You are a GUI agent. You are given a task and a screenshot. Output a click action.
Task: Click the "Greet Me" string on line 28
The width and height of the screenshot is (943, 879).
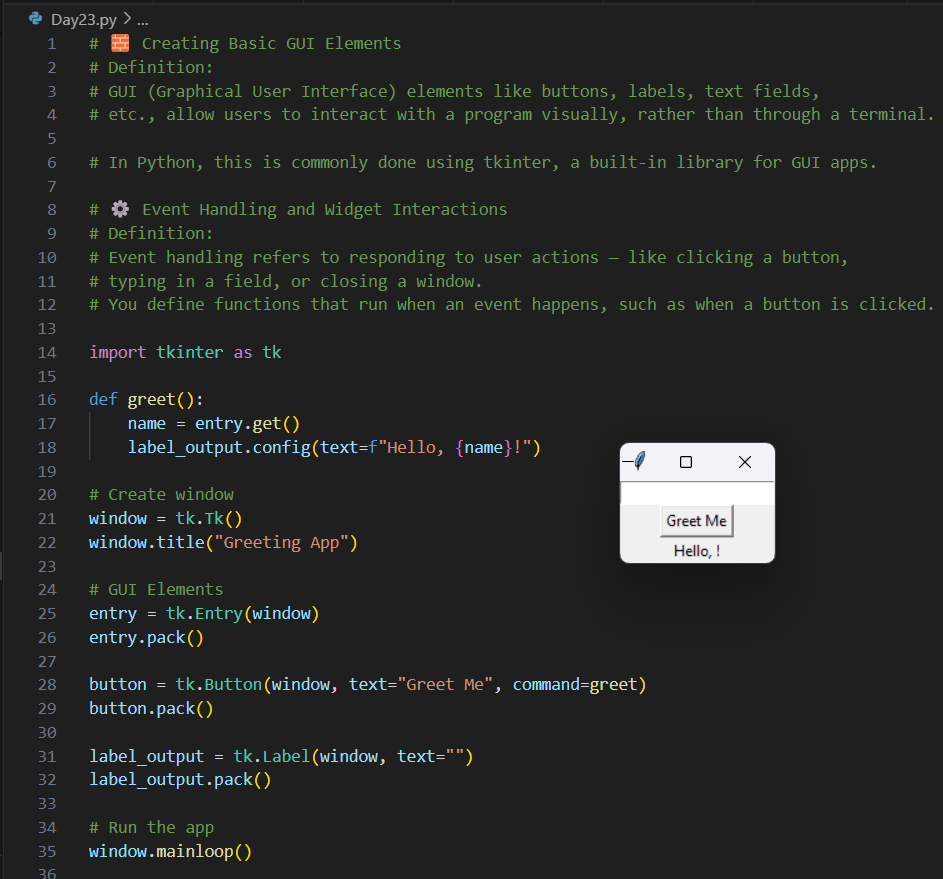pos(445,684)
